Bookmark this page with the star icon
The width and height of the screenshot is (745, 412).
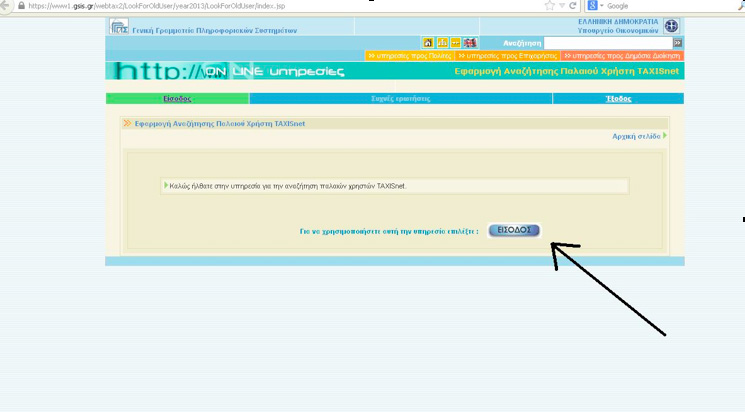[549, 6]
